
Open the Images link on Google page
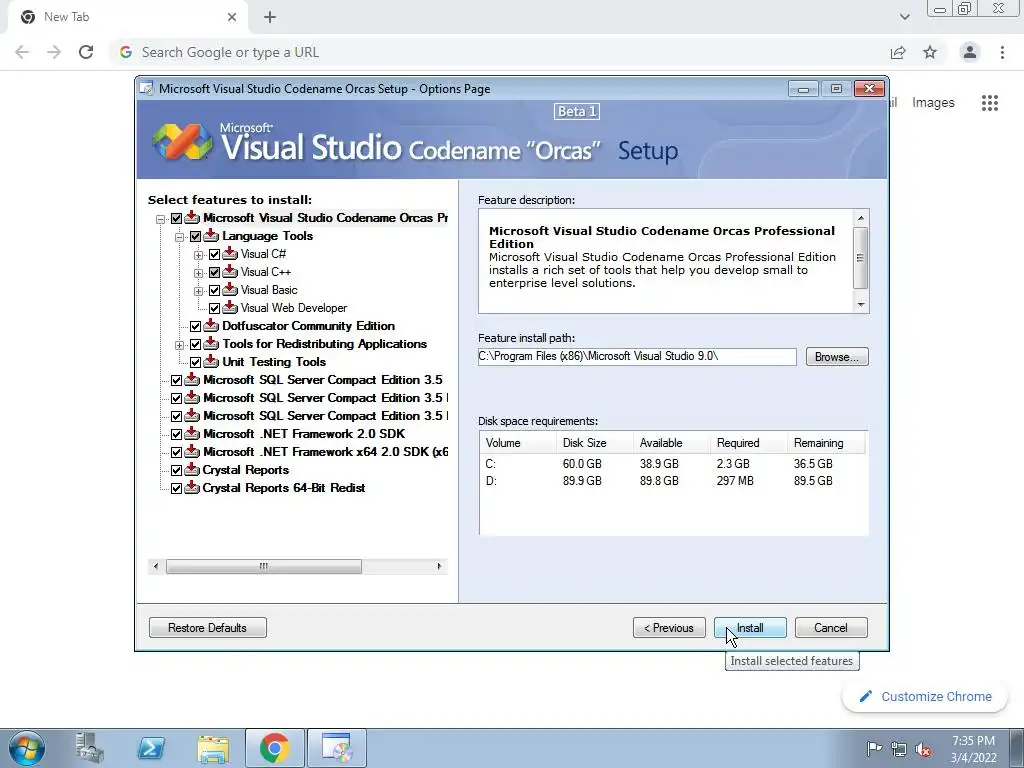[x=933, y=103]
